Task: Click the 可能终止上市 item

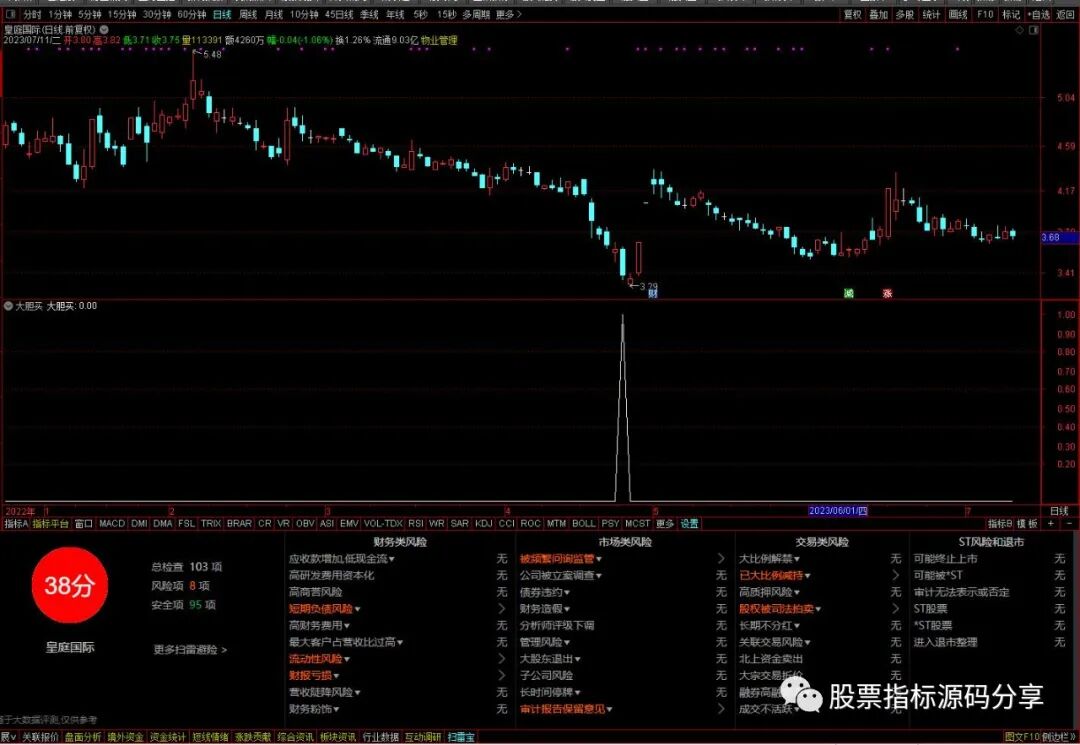Action: (x=945, y=558)
